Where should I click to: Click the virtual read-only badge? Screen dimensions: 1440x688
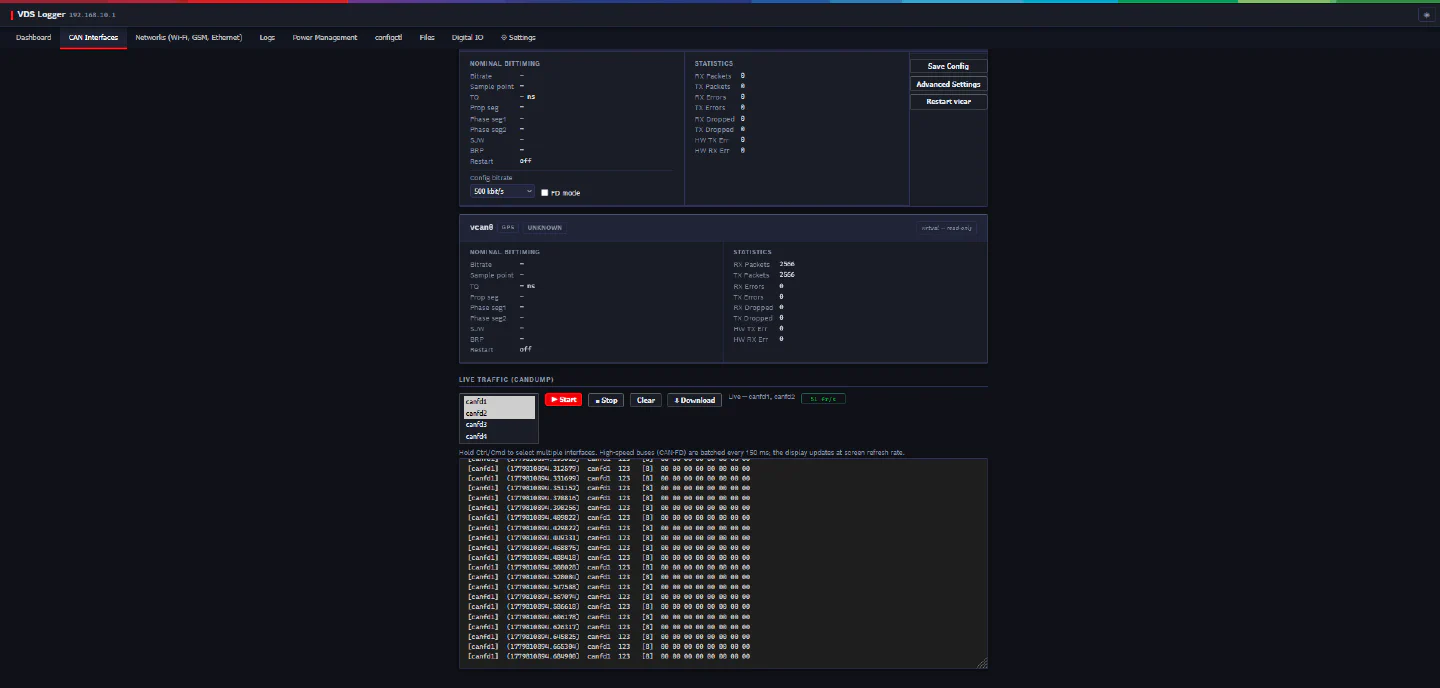coord(947,228)
